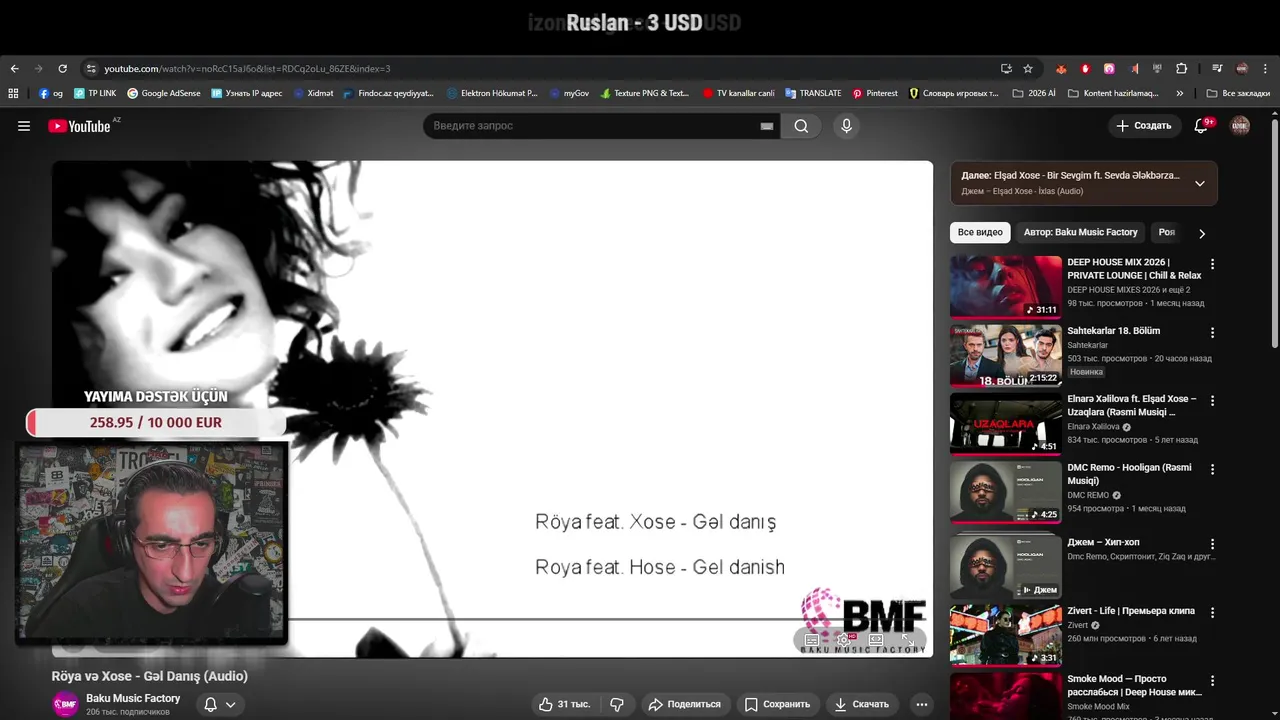The width and height of the screenshot is (1280, 720).
Task: Open the Chrome three-dot menu
Action: point(1266,68)
